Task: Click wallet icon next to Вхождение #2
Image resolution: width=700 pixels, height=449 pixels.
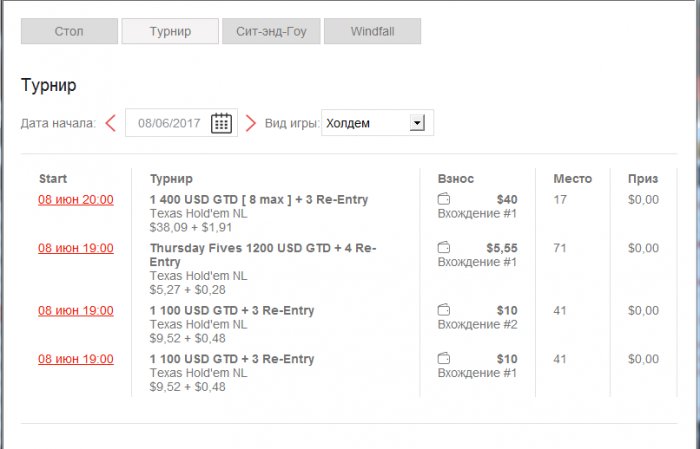Action: point(444,311)
